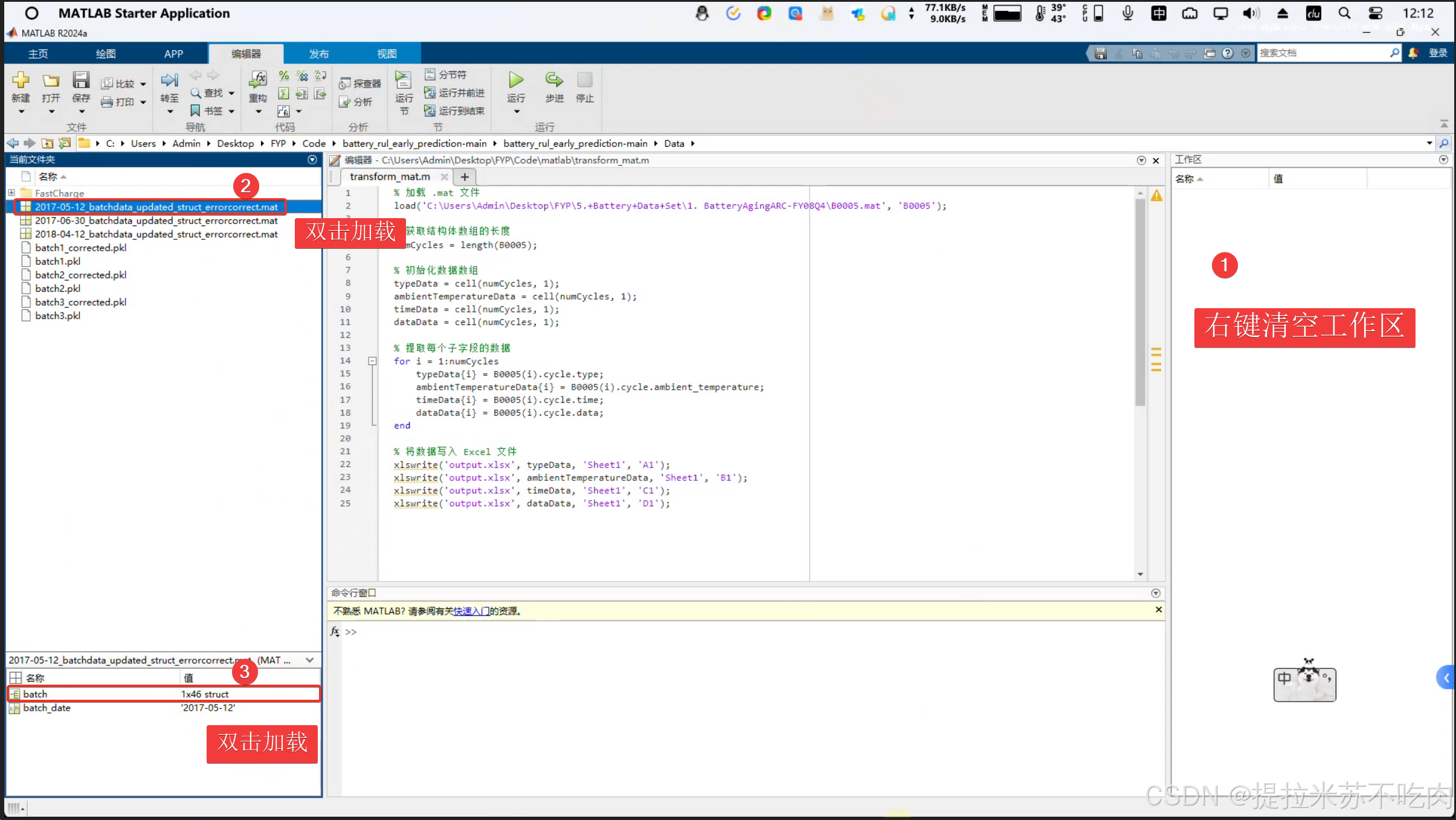The width and height of the screenshot is (1456, 820).
Task: Open the New (新建) dropdown arrow
Action: pyautogui.click(x=21, y=112)
